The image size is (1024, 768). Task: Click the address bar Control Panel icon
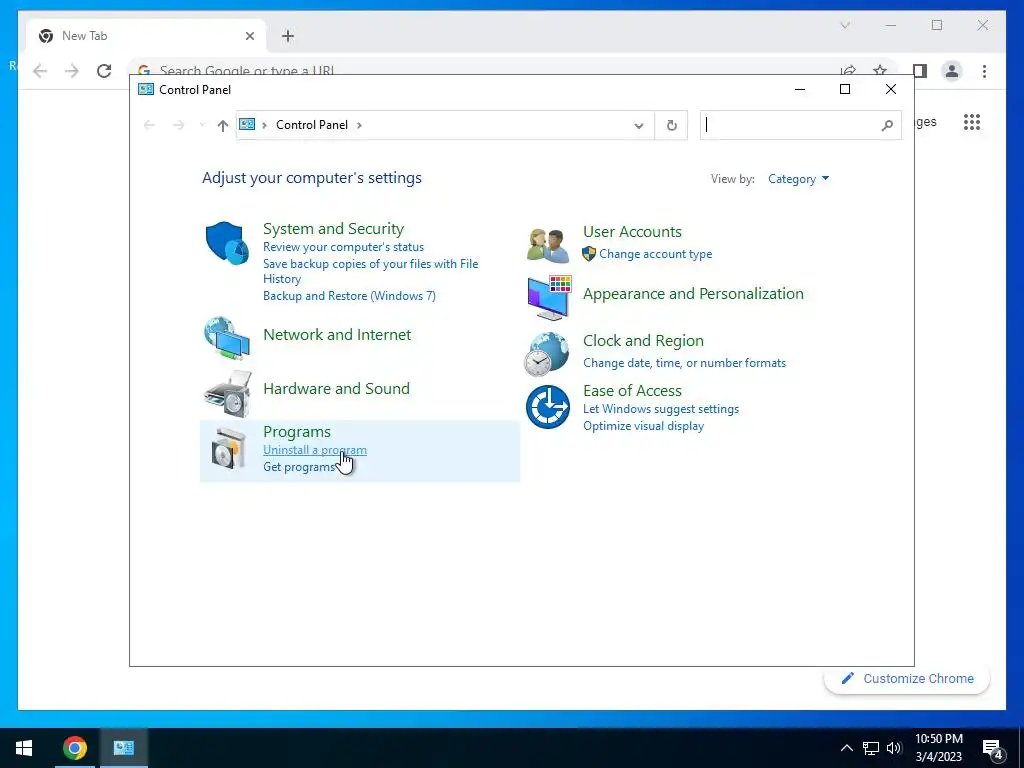247,124
